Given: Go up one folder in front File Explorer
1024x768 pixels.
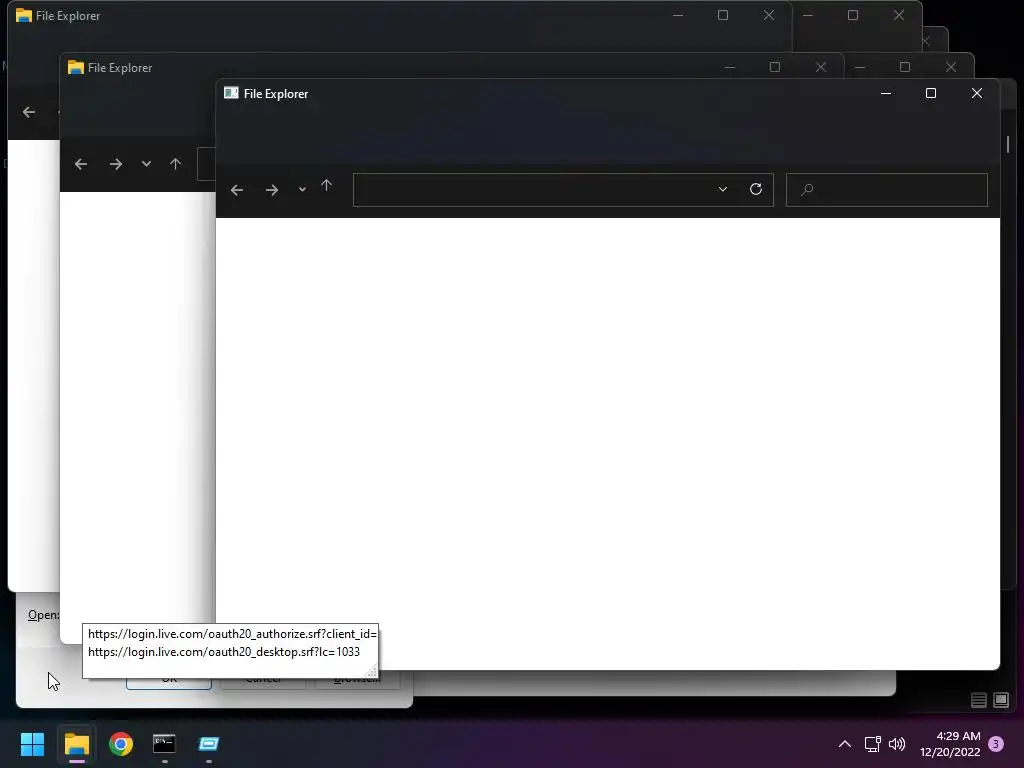Looking at the screenshot, I should pyautogui.click(x=327, y=186).
